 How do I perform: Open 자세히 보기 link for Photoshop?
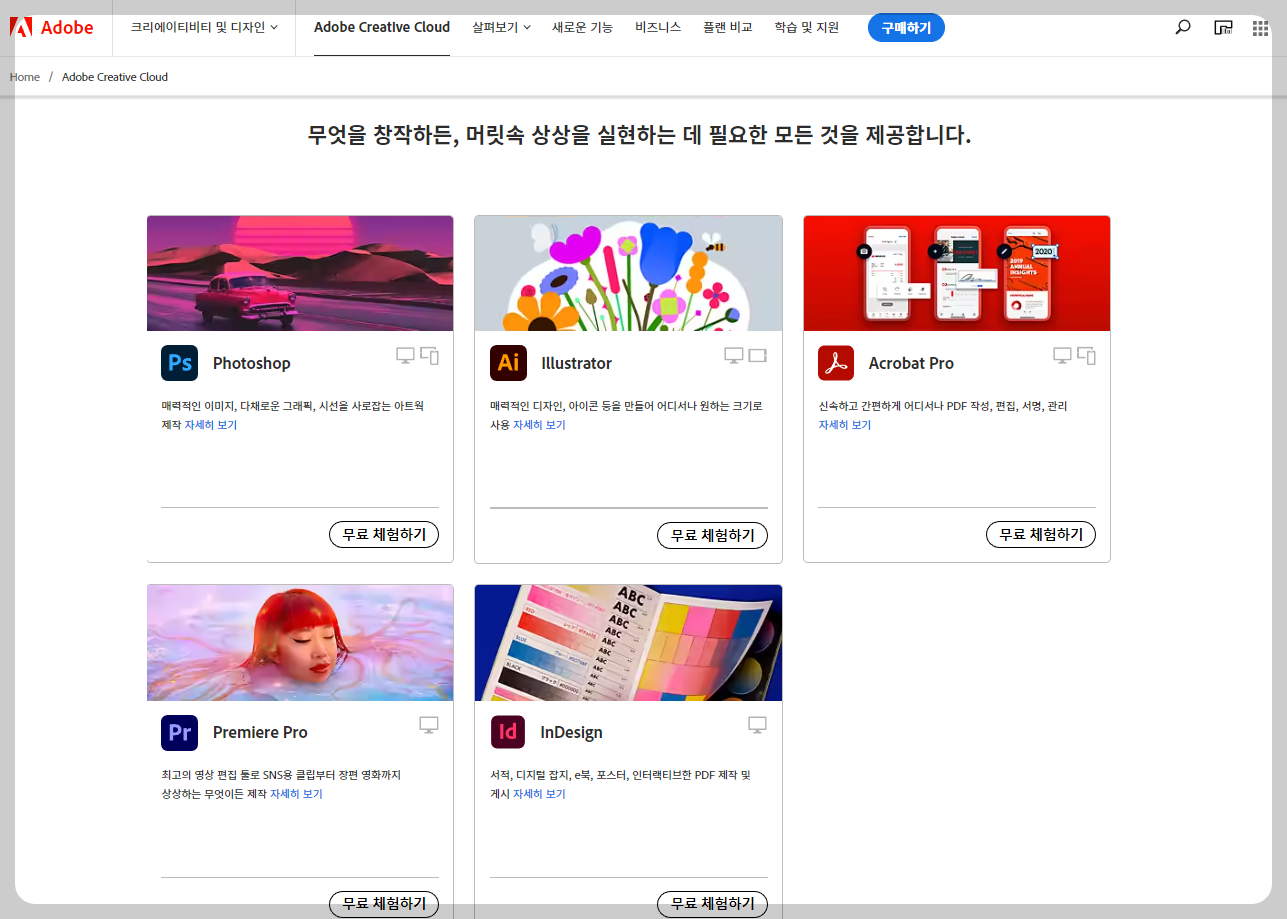[211, 425]
